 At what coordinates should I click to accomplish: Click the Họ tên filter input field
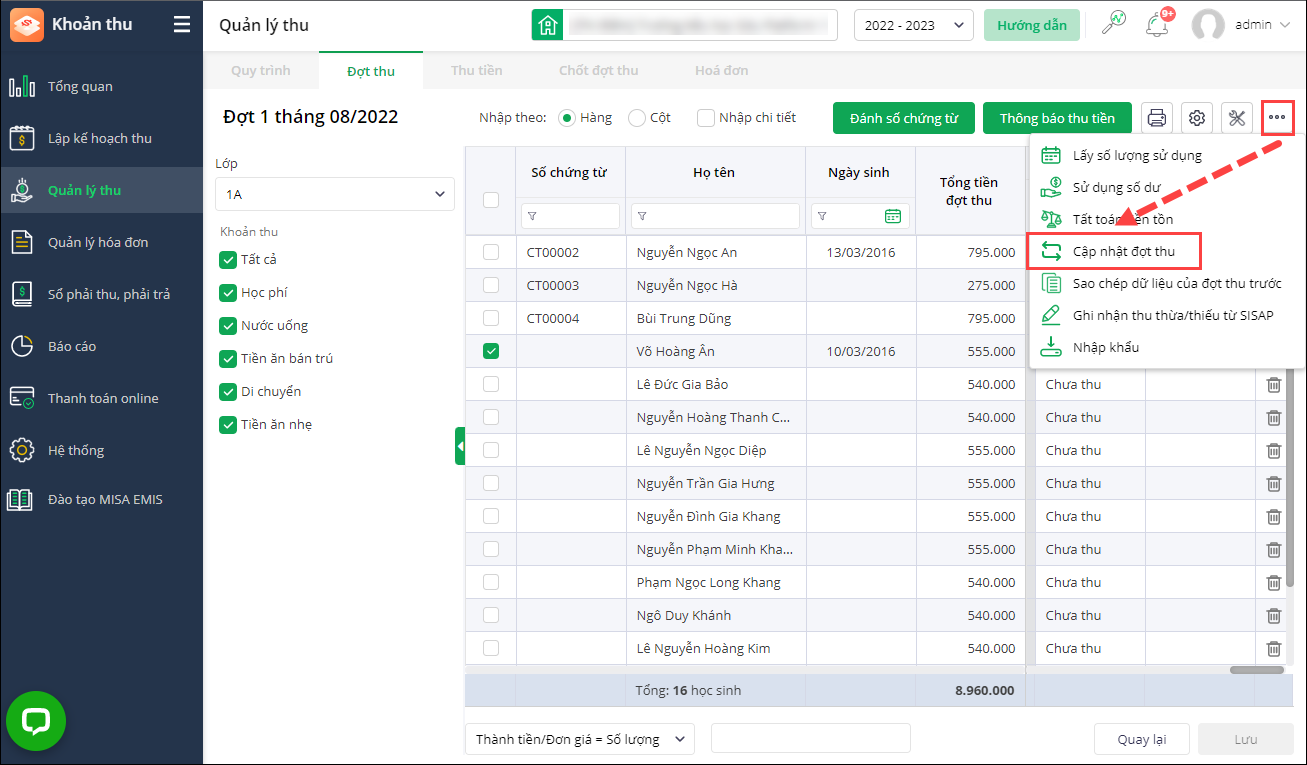coord(715,216)
